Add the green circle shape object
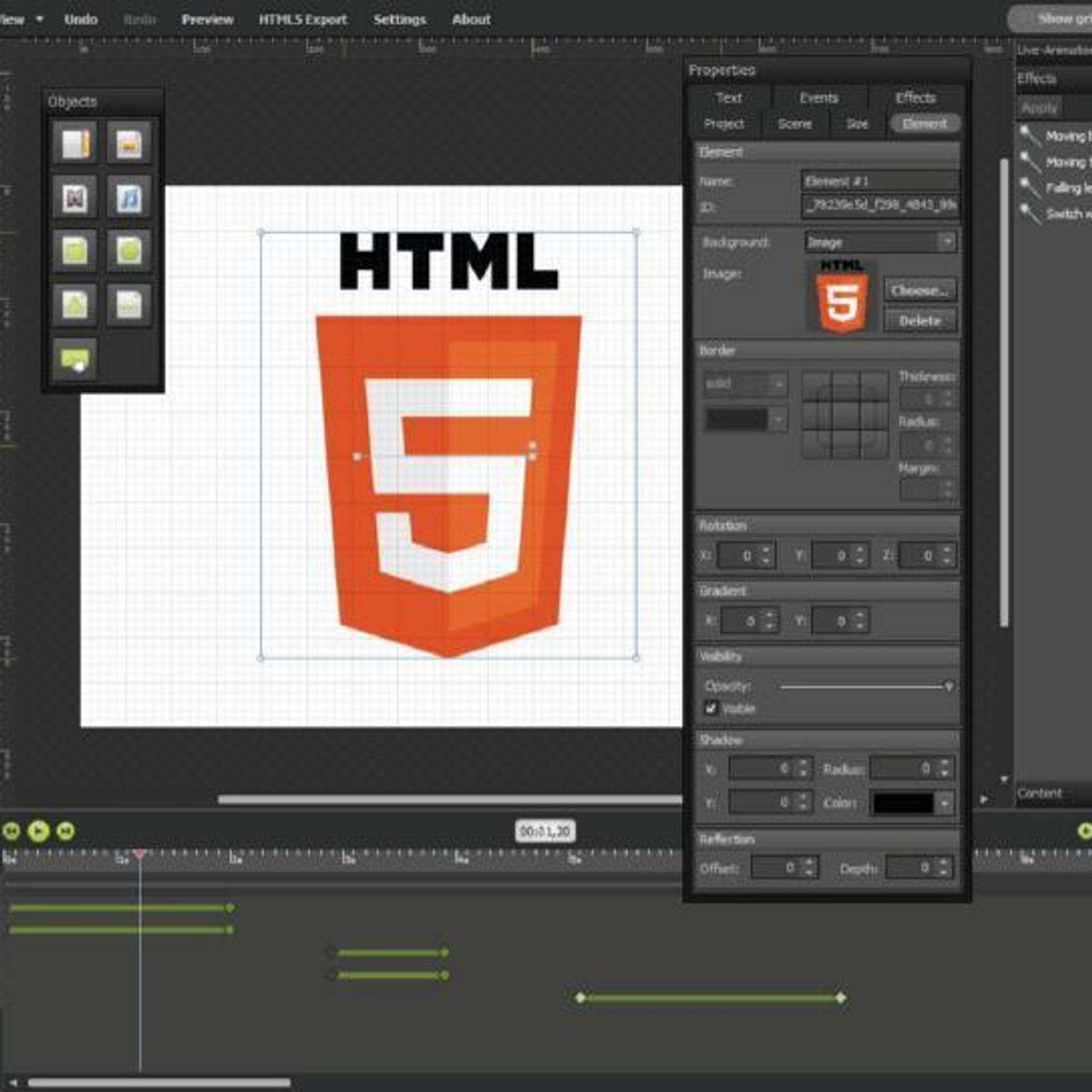The width and height of the screenshot is (1092, 1092). (x=129, y=250)
